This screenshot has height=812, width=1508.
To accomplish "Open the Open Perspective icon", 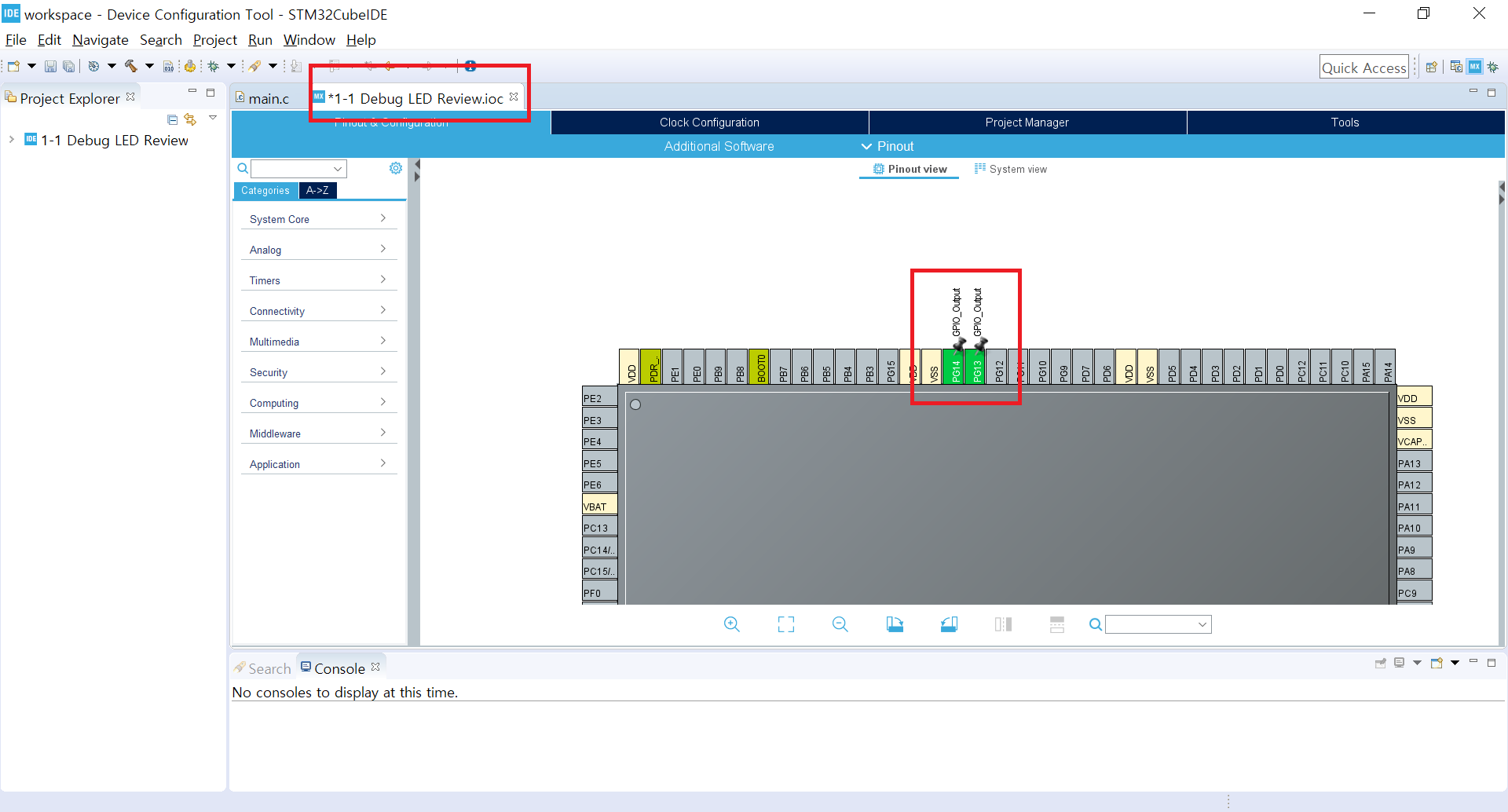I will click(1432, 68).
